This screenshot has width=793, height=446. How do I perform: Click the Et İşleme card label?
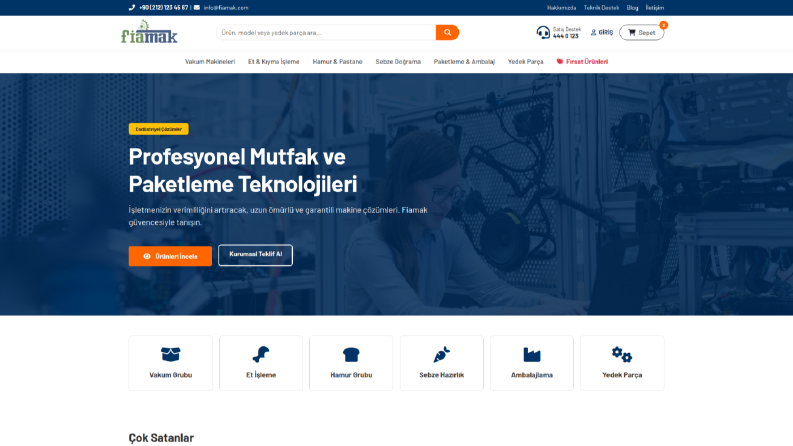(x=261, y=375)
